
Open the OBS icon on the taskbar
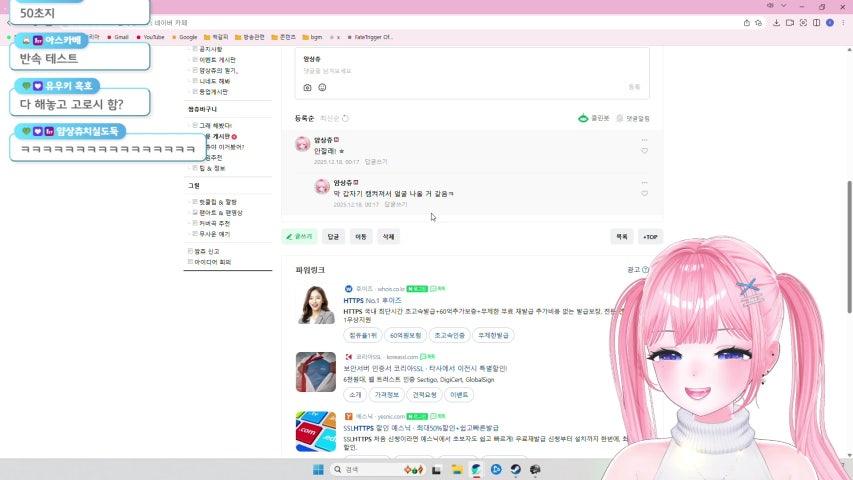click(535, 469)
